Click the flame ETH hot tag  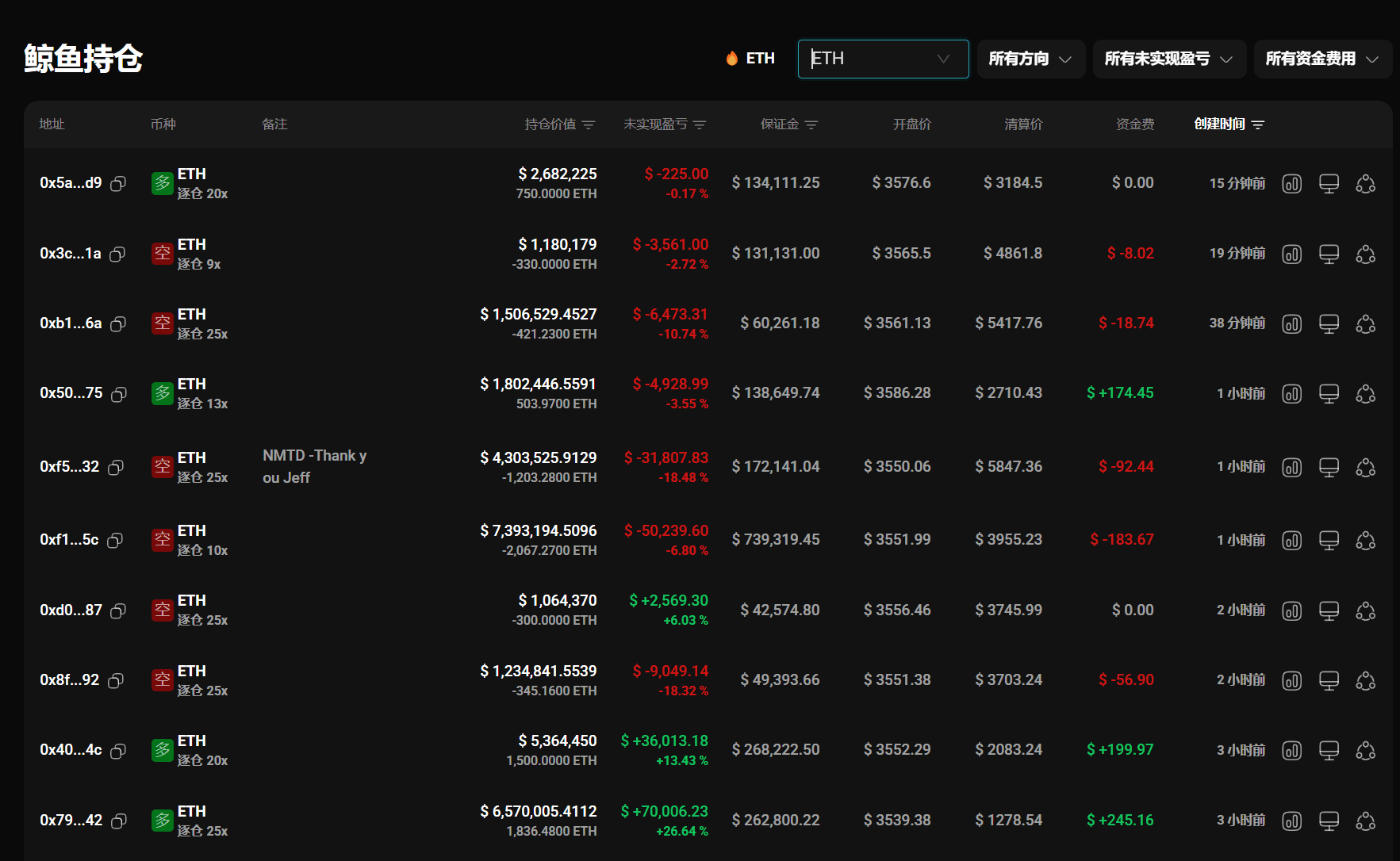[x=750, y=59]
